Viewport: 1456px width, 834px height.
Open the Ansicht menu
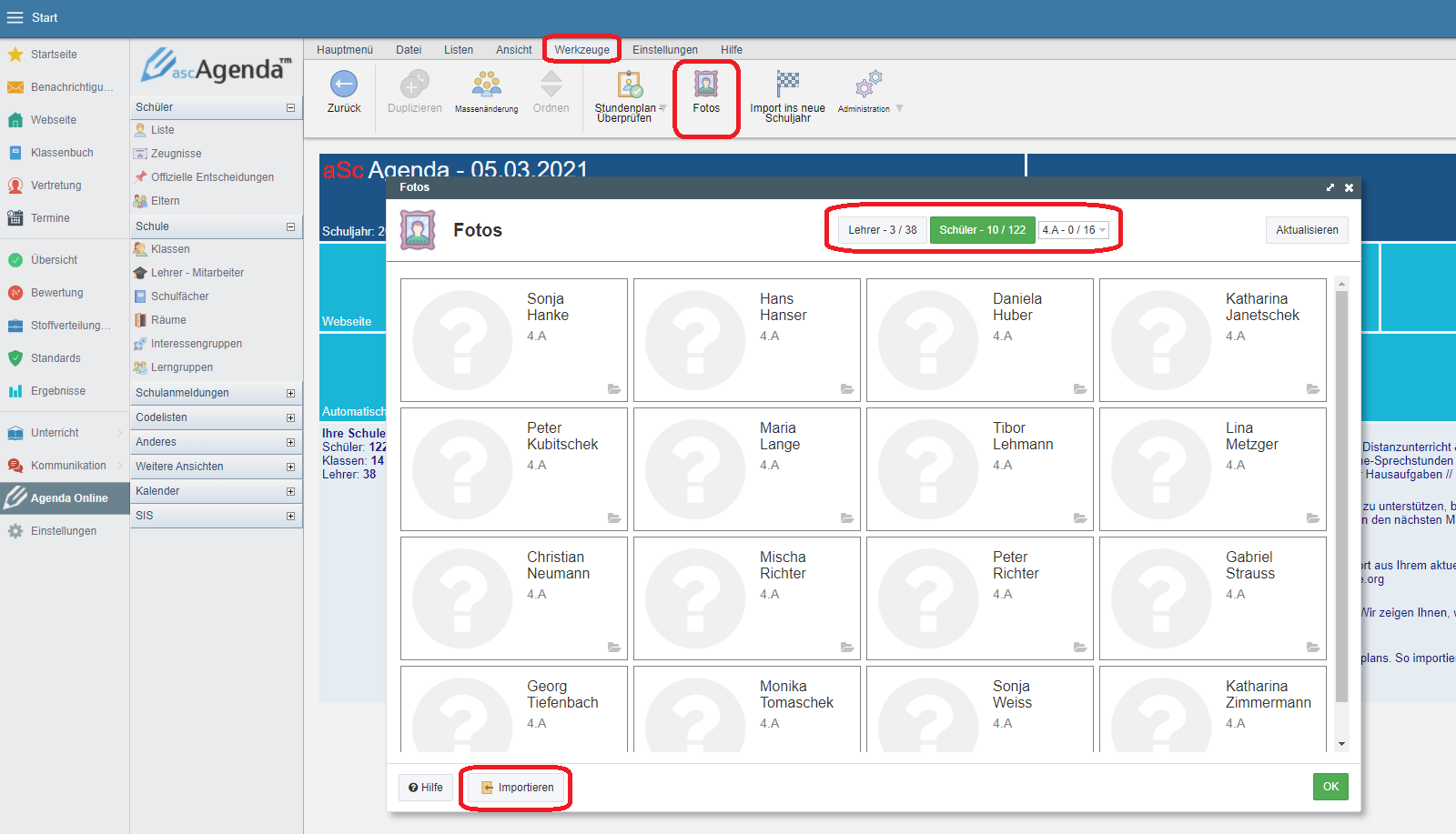[513, 50]
